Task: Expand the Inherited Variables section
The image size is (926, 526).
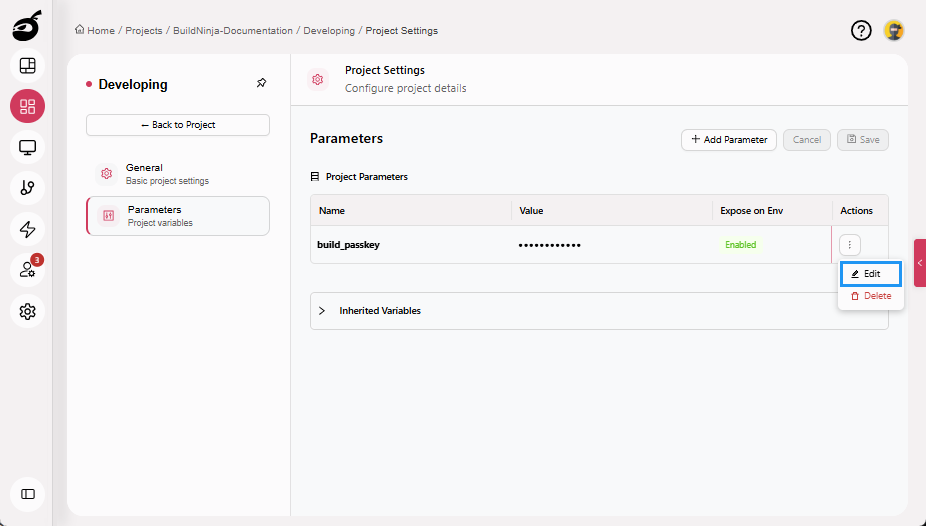Action: click(599, 311)
